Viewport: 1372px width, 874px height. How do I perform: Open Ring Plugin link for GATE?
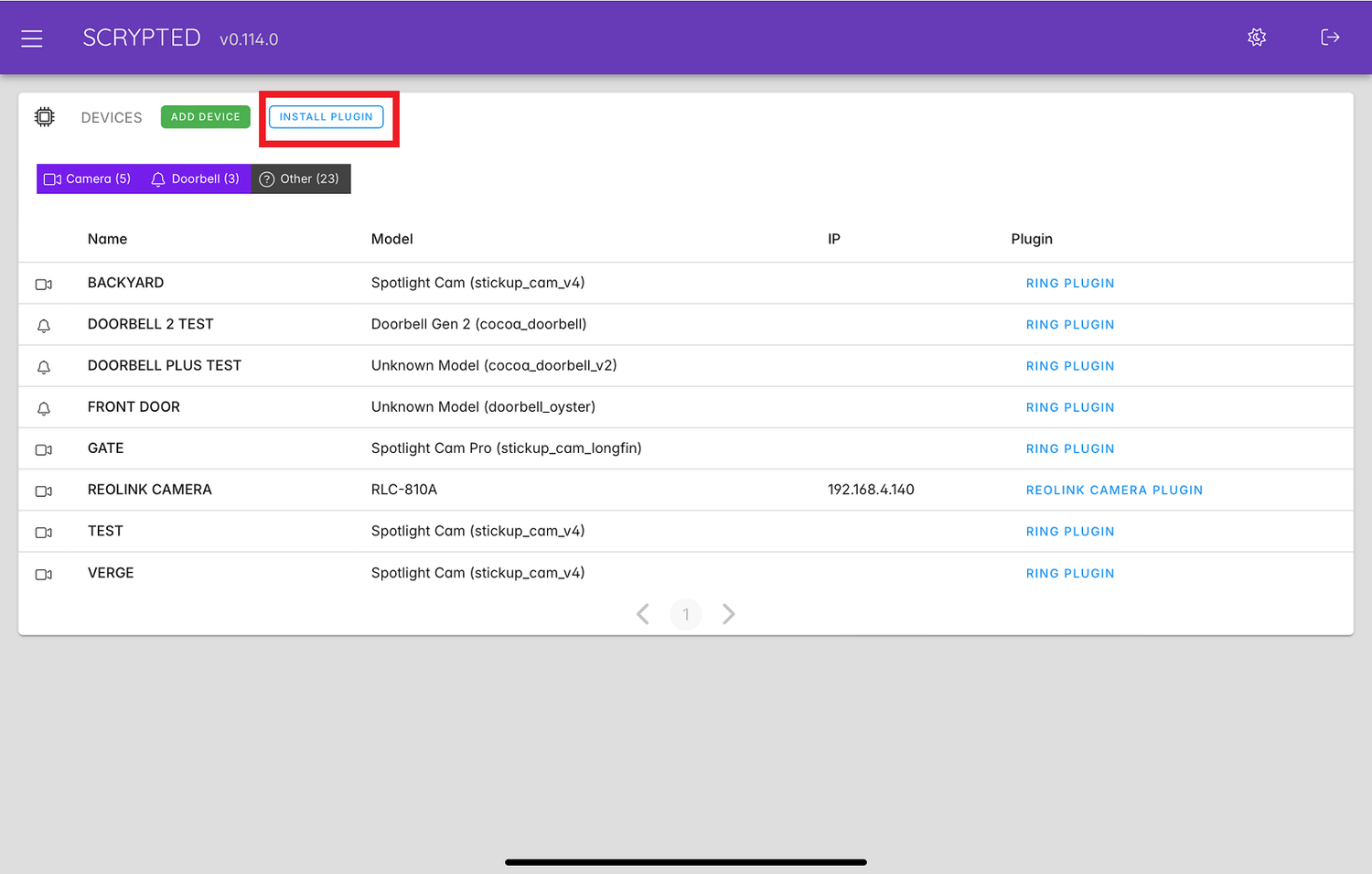click(x=1070, y=448)
